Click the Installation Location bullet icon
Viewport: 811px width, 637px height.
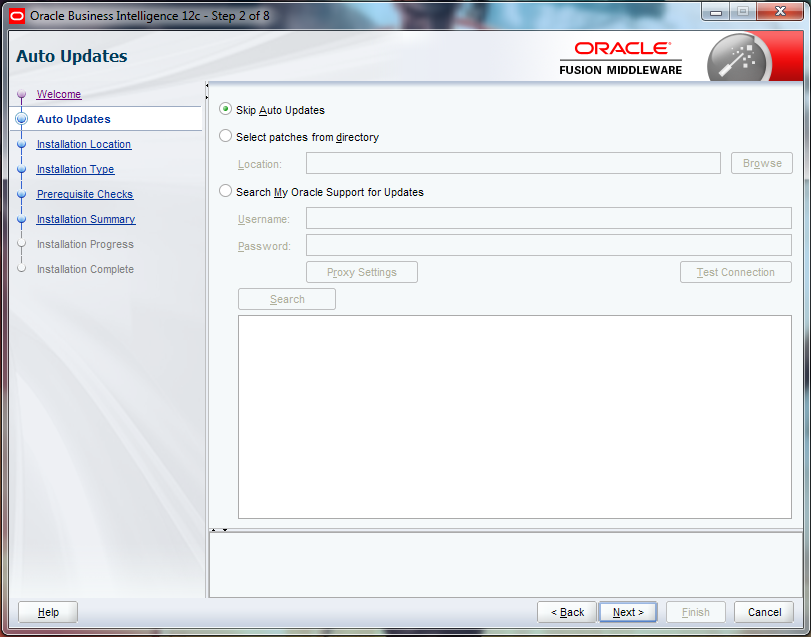21,144
